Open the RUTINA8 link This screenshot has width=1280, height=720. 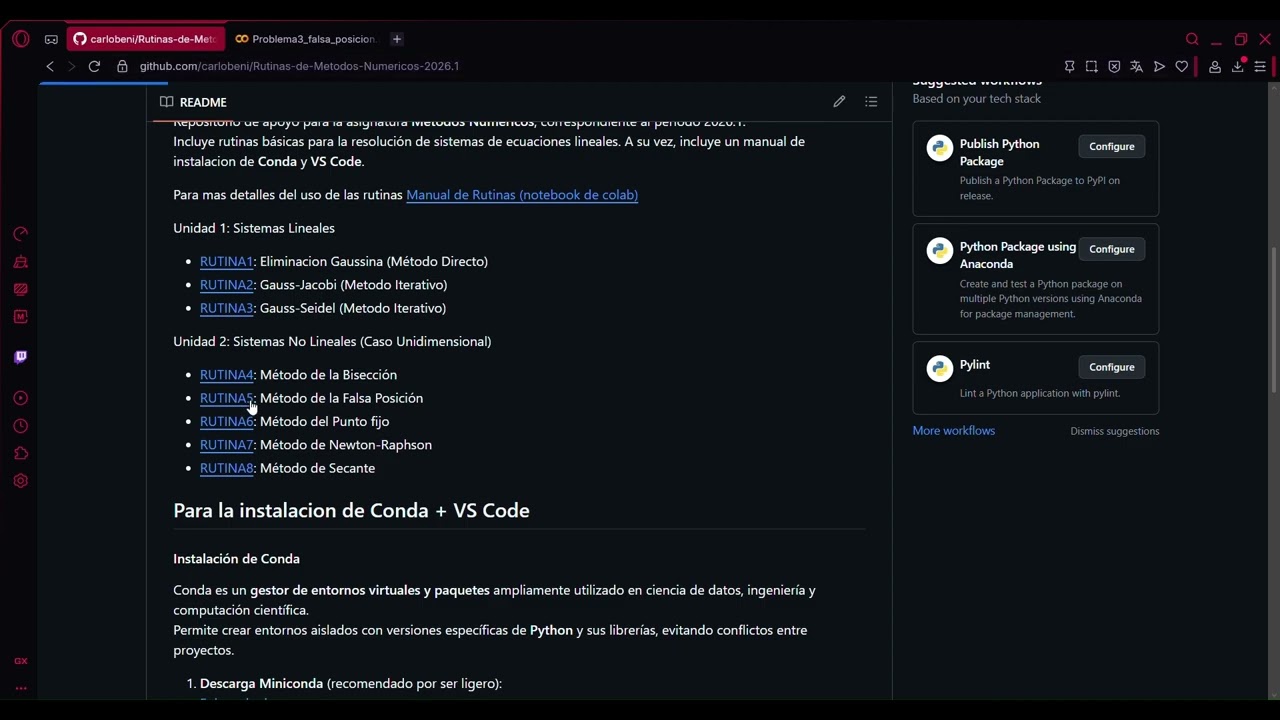coord(227,468)
